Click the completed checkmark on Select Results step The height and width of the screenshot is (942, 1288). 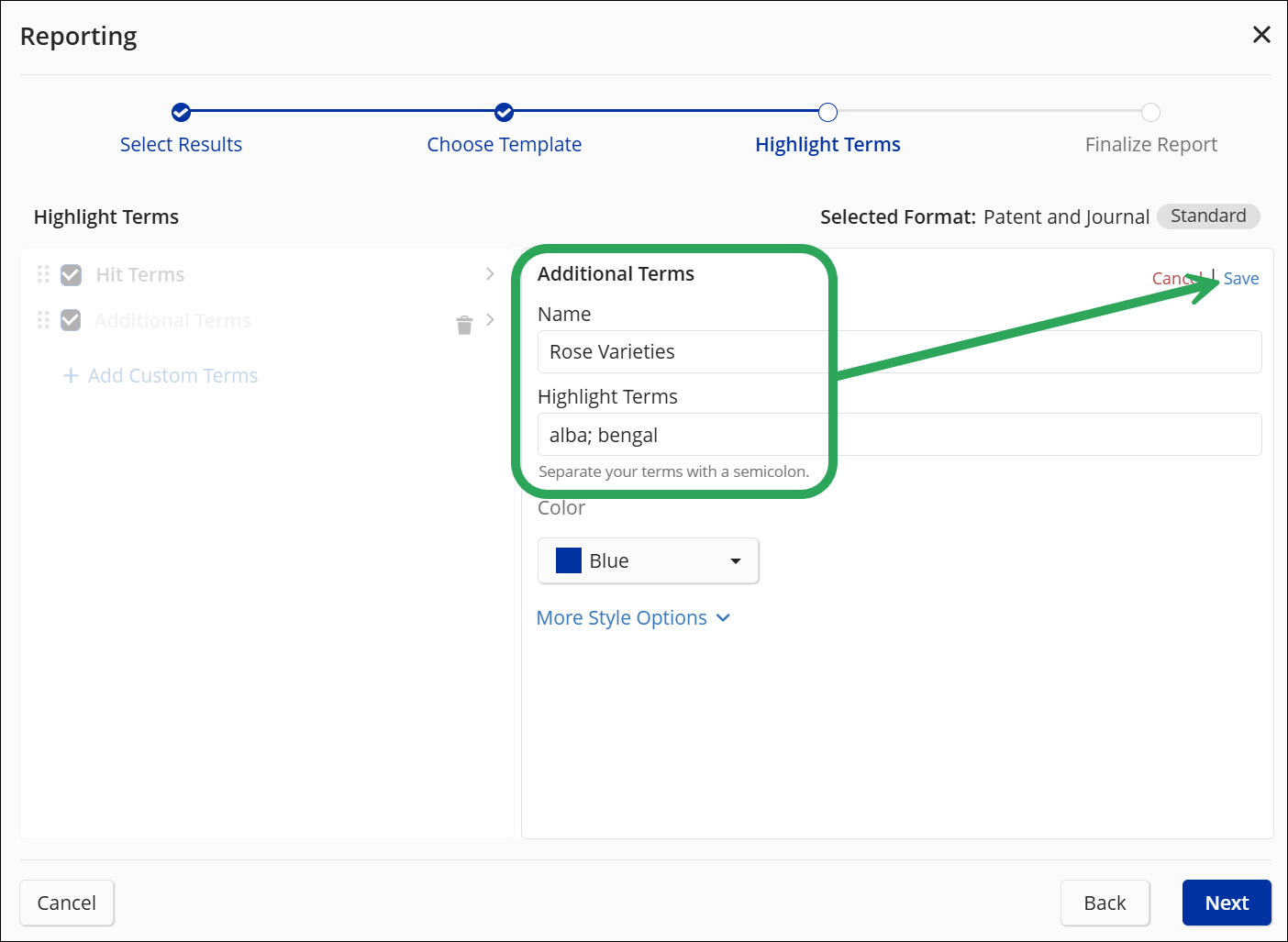tap(181, 112)
